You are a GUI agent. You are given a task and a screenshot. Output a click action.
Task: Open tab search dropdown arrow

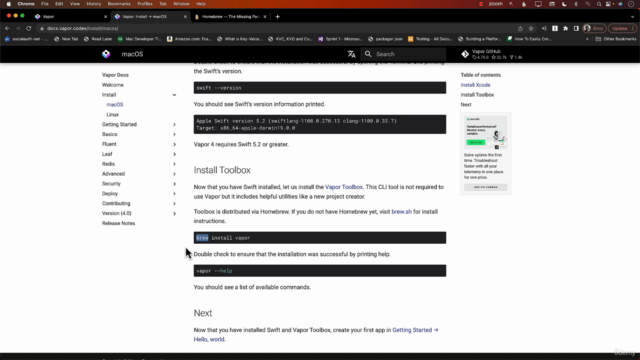coord(633,17)
